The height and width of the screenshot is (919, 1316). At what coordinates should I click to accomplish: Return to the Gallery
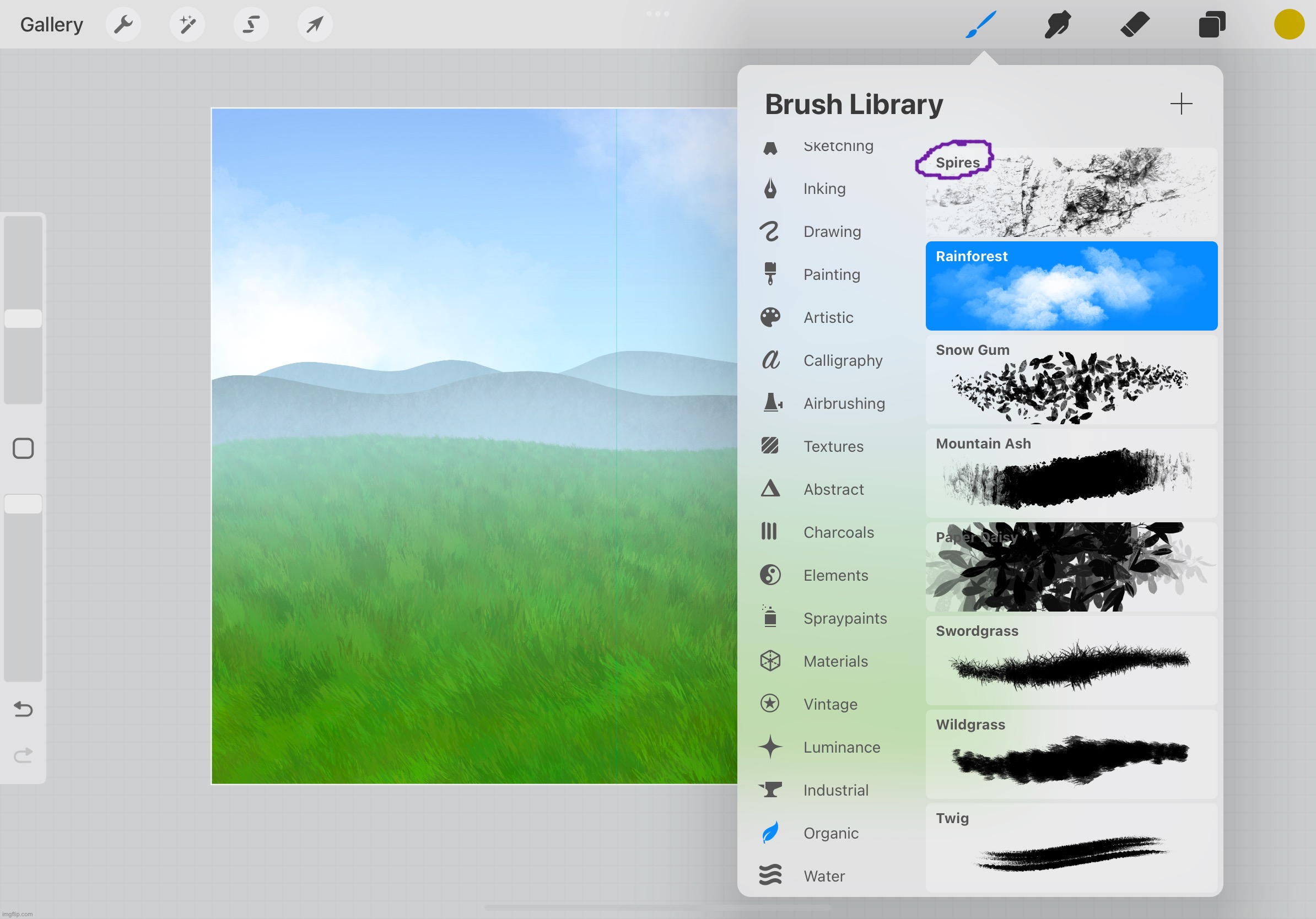click(52, 25)
